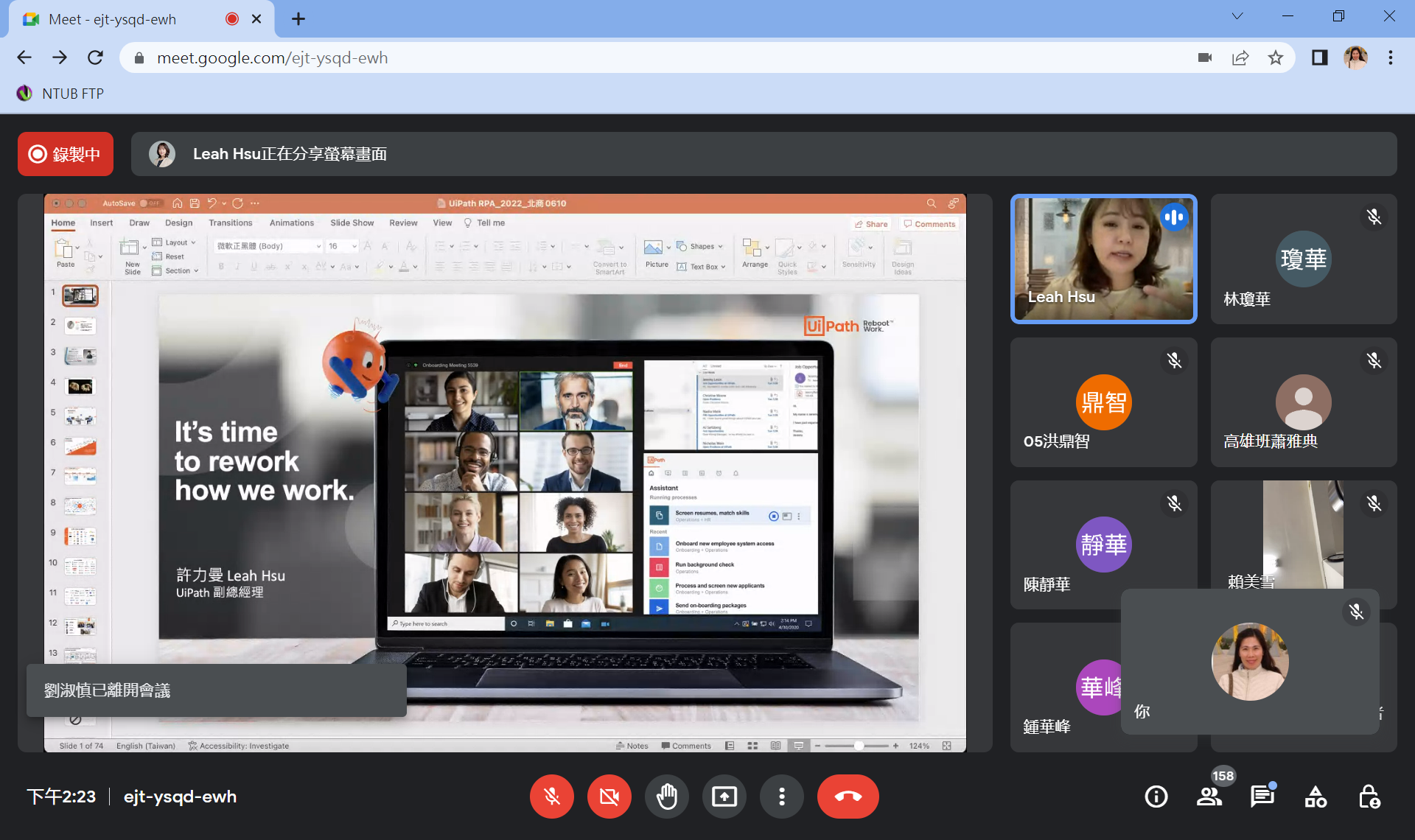Screen dimensions: 1415x840
Task: Toggle AutoSave switch in PowerPoint
Action: tap(151, 203)
